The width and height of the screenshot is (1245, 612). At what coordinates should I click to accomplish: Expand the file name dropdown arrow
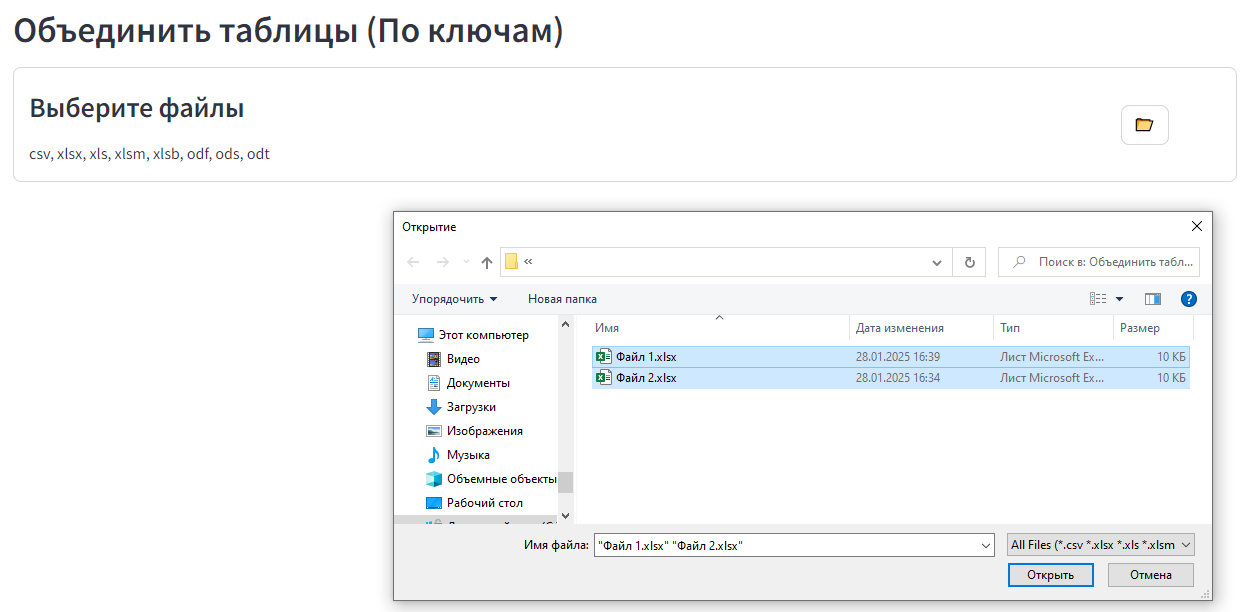coord(985,545)
